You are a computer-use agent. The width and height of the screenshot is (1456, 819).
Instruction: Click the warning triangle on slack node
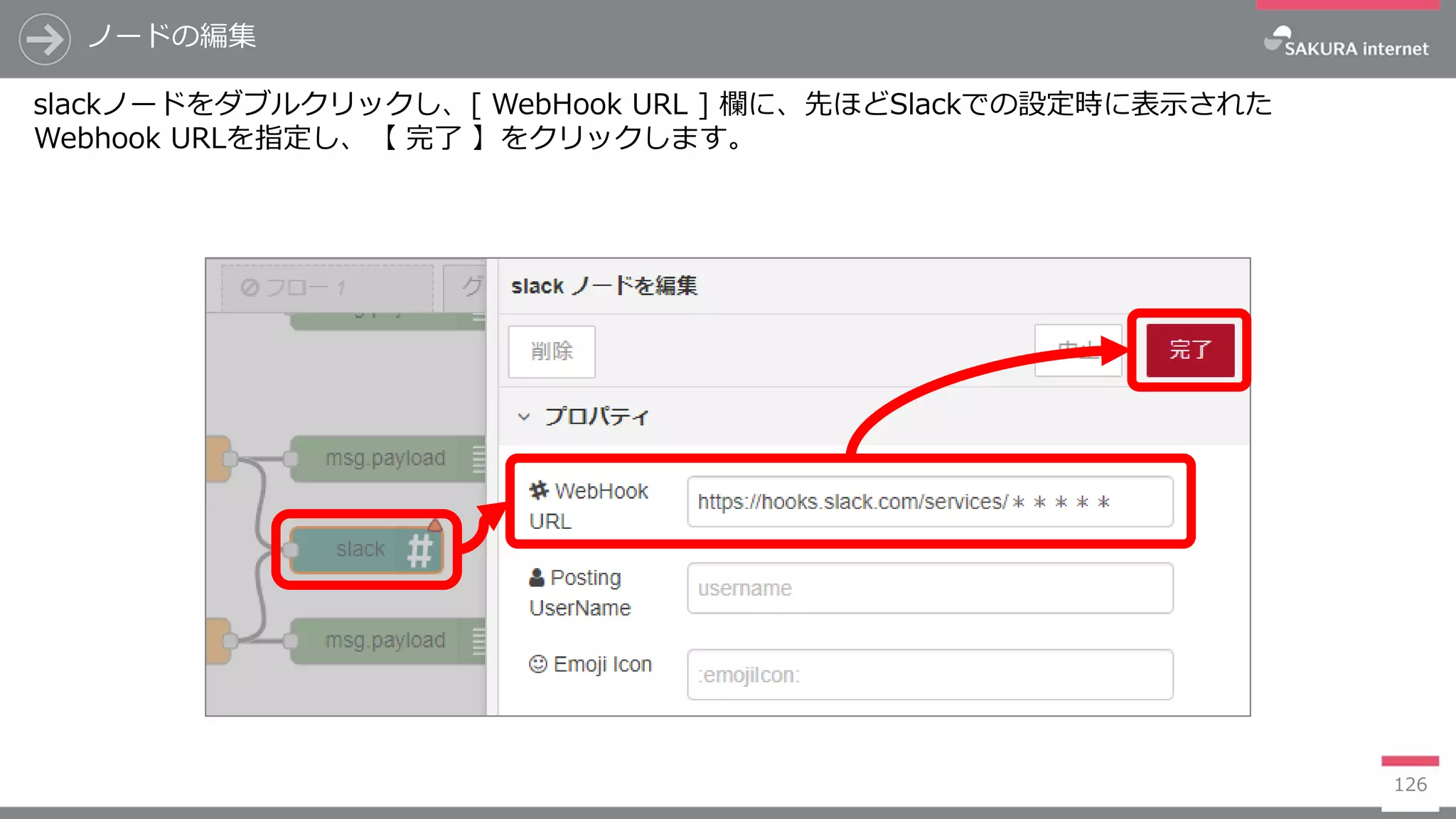coord(435,525)
